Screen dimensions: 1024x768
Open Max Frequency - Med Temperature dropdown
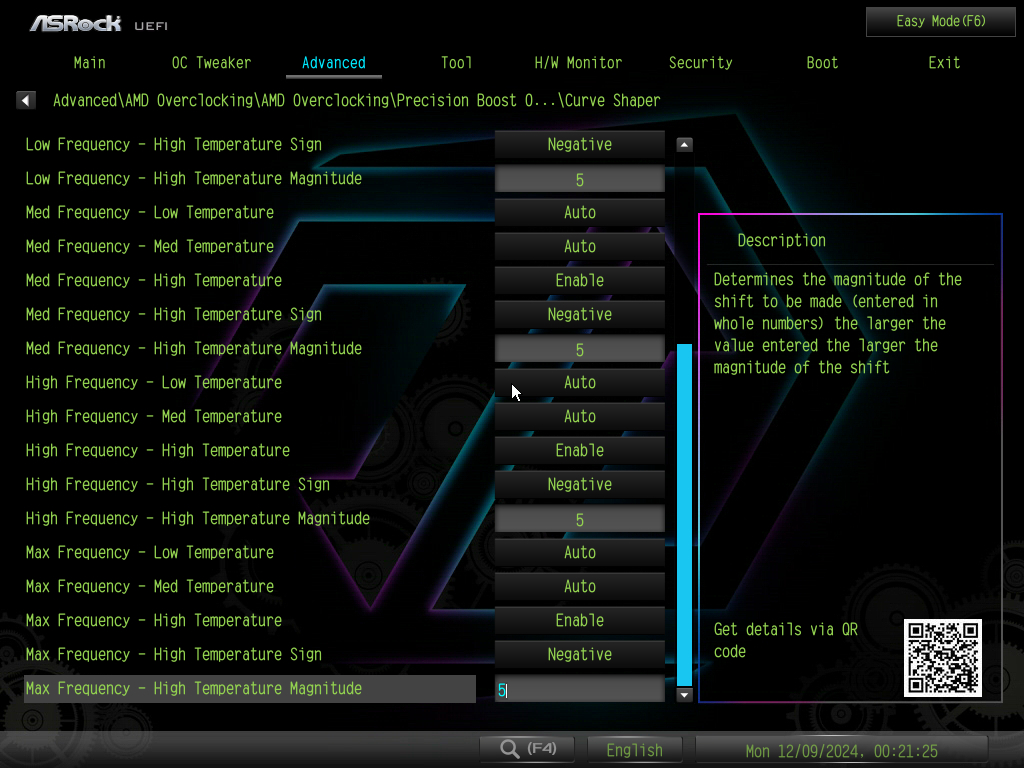coord(579,586)
